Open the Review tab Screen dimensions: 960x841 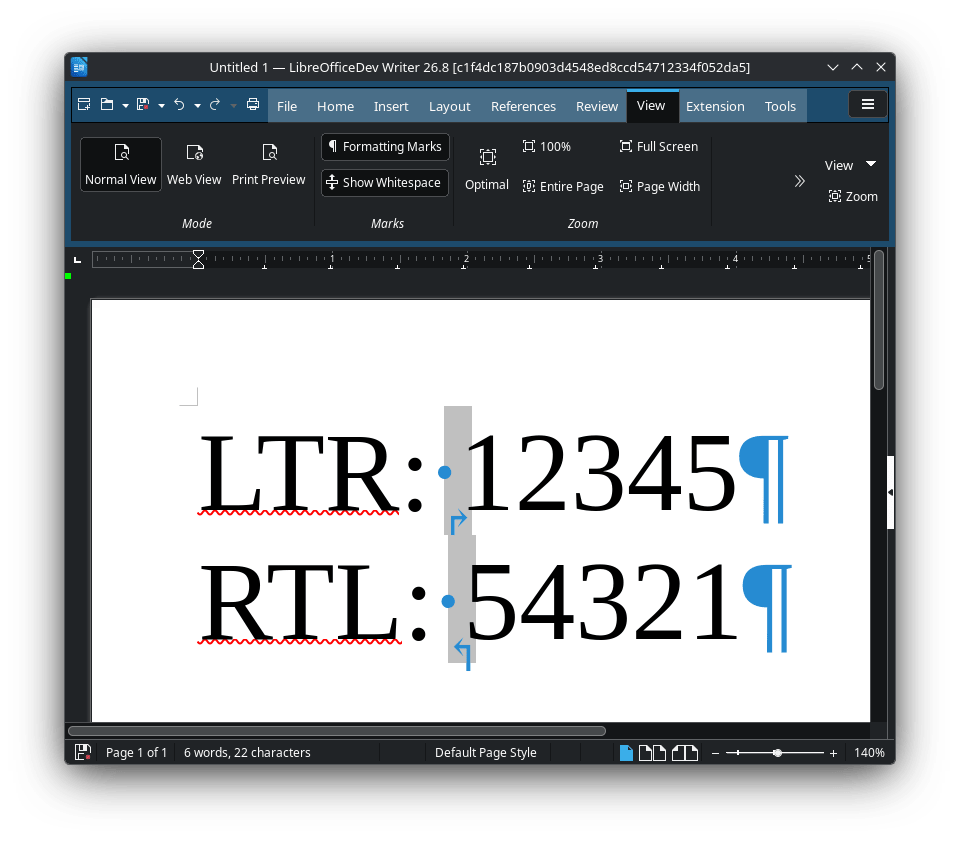[597, 107]
